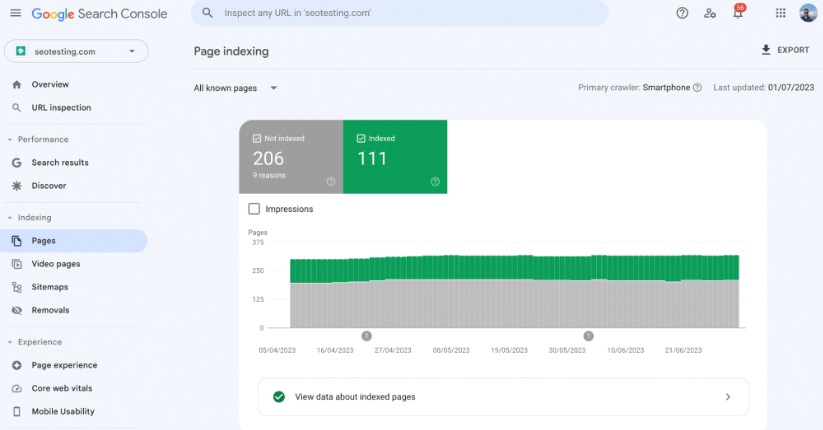823x430 pixels.
Task: Toggle the Not indexed checkbox
Action: [257, 139]
